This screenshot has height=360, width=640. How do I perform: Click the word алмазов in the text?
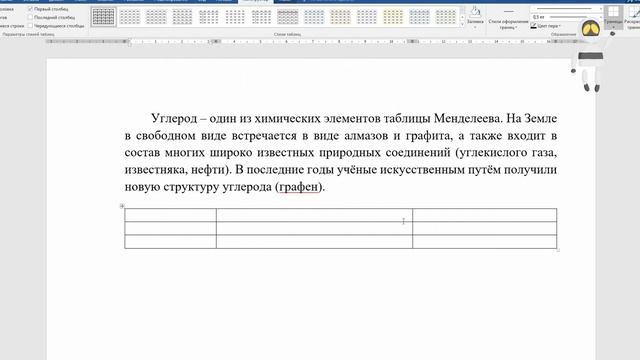tap(365, 136)
